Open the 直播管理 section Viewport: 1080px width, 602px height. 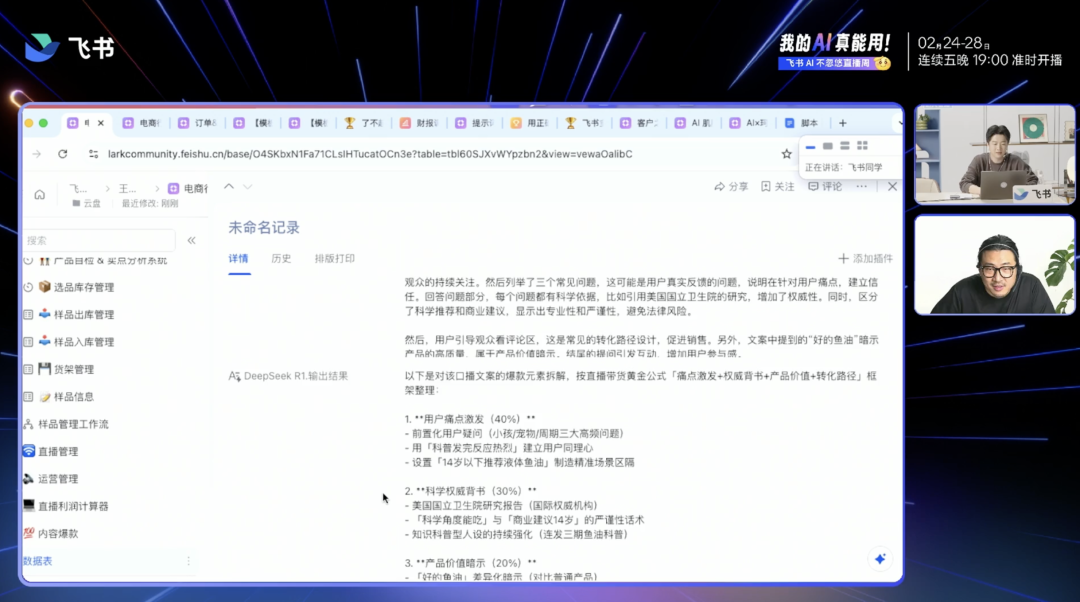(58, 451)
